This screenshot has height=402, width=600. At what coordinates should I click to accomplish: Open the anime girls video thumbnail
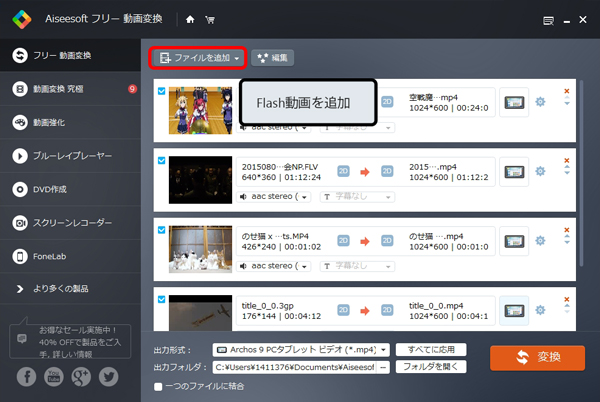(x=201, y=111)
